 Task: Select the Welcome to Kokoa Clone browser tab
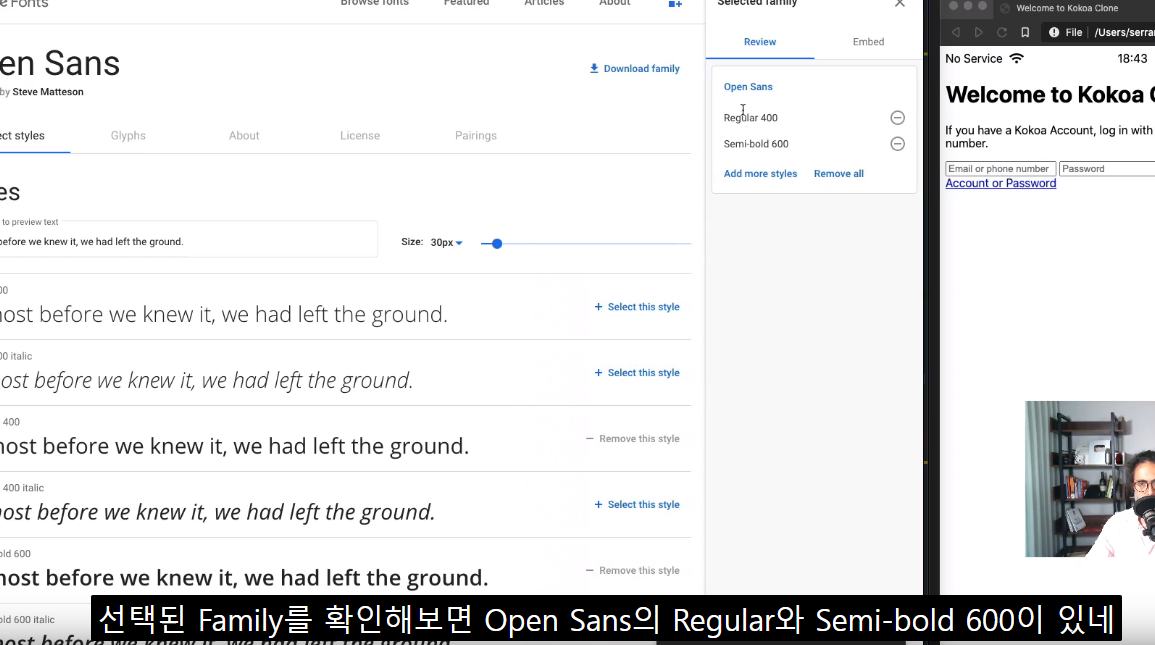(x=1067, y=8)
